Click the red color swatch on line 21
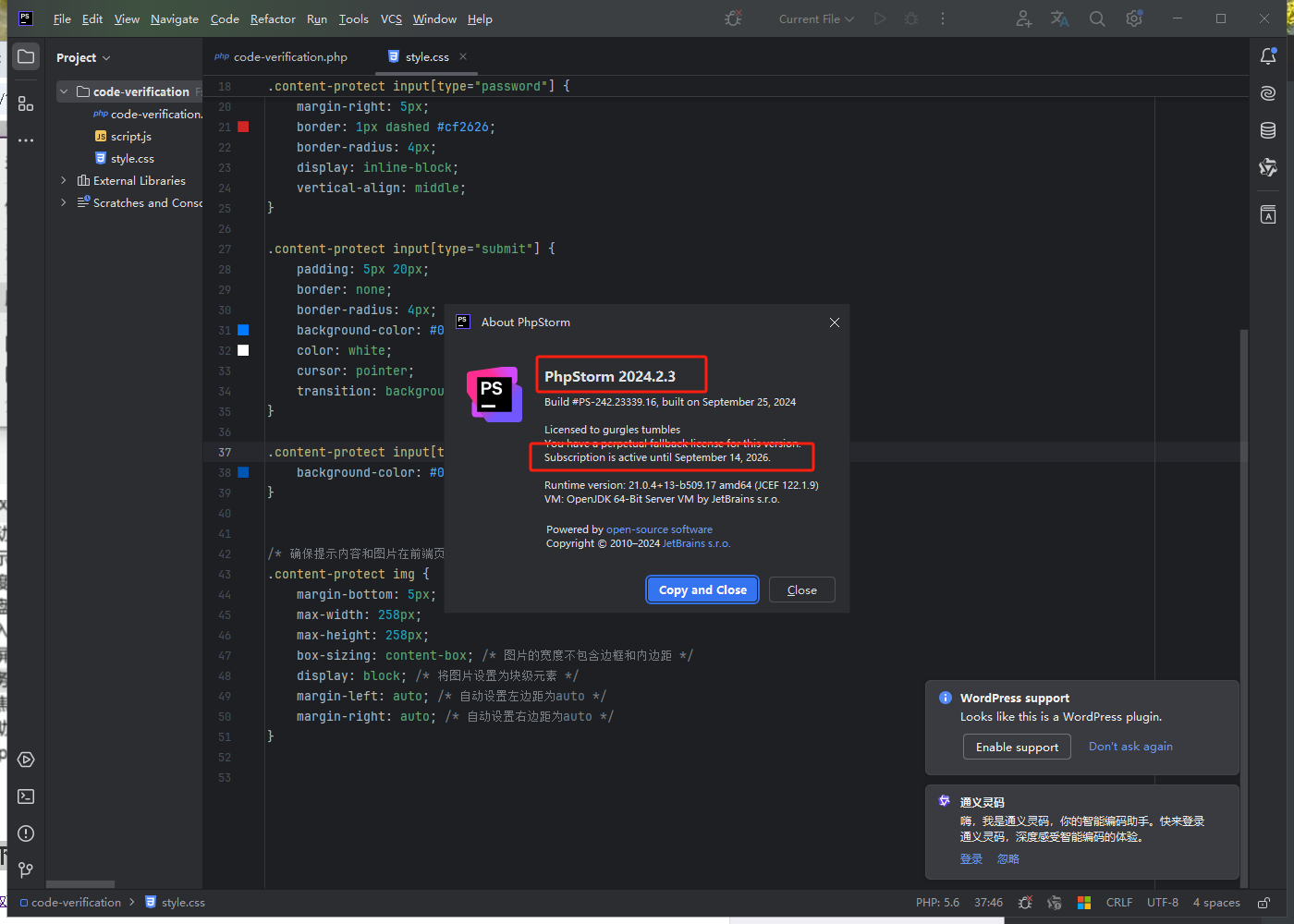The height and width of the screenshot is (924, 1294). 243,127
